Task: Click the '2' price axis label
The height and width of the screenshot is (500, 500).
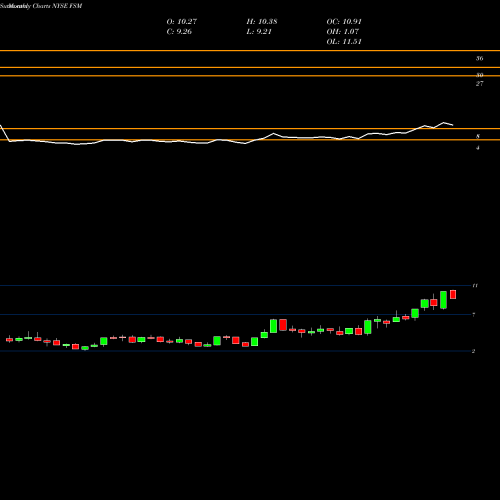Action: (x=473, y=351)
